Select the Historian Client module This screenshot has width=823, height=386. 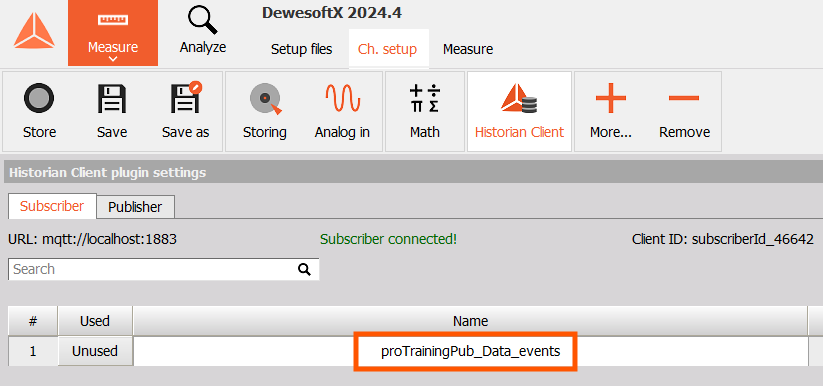519,112
